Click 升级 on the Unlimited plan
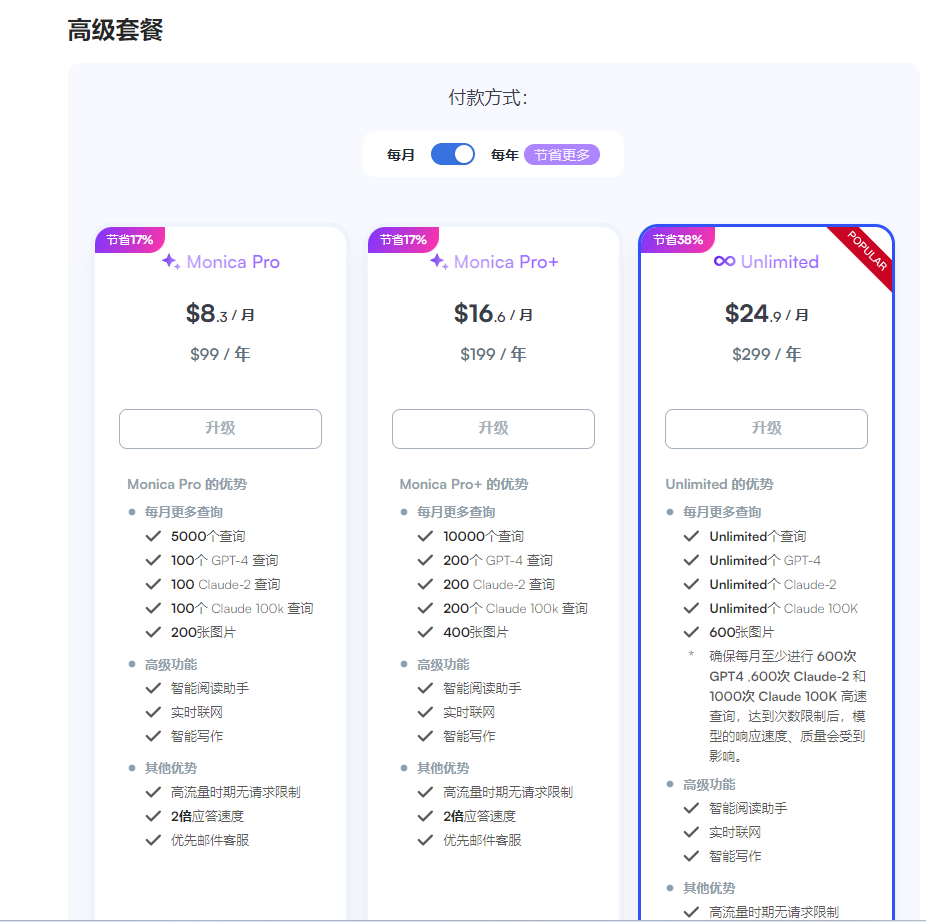Image resolution: width=926 pixels, height=922 pixels. 766,428
